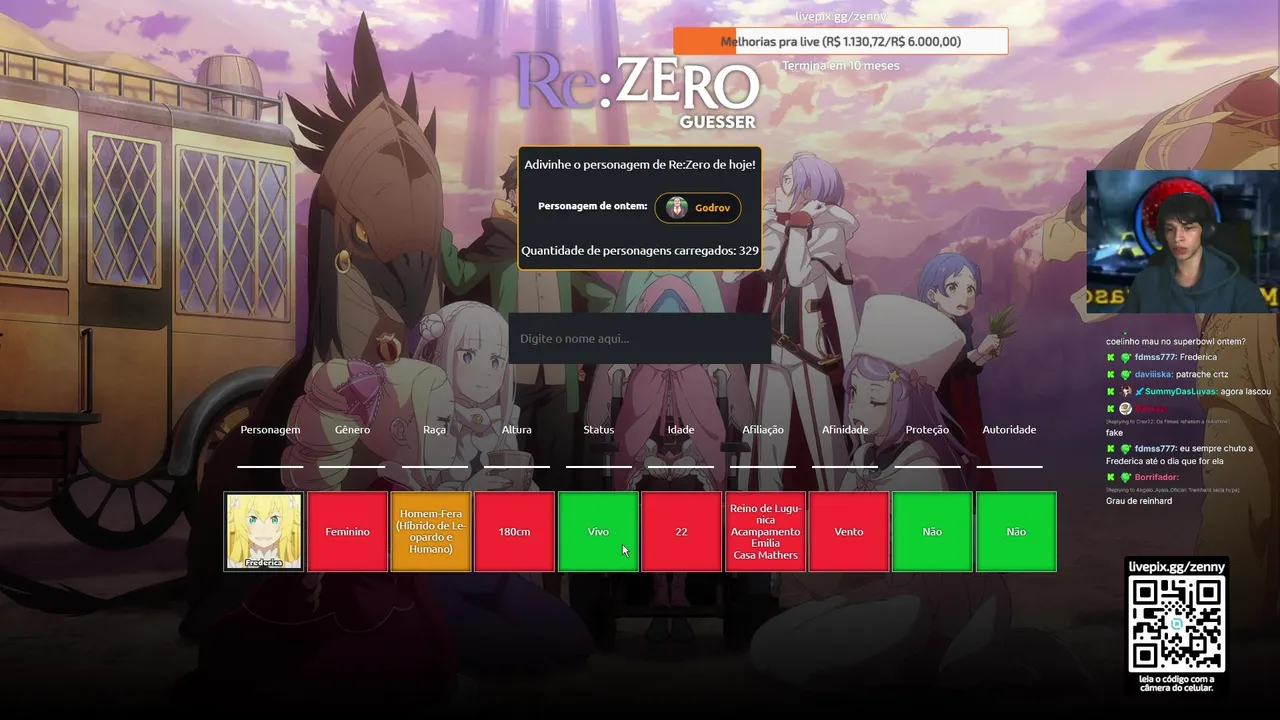
Task: Click the red '22' age cell
Action: click(x=682, y=531)
